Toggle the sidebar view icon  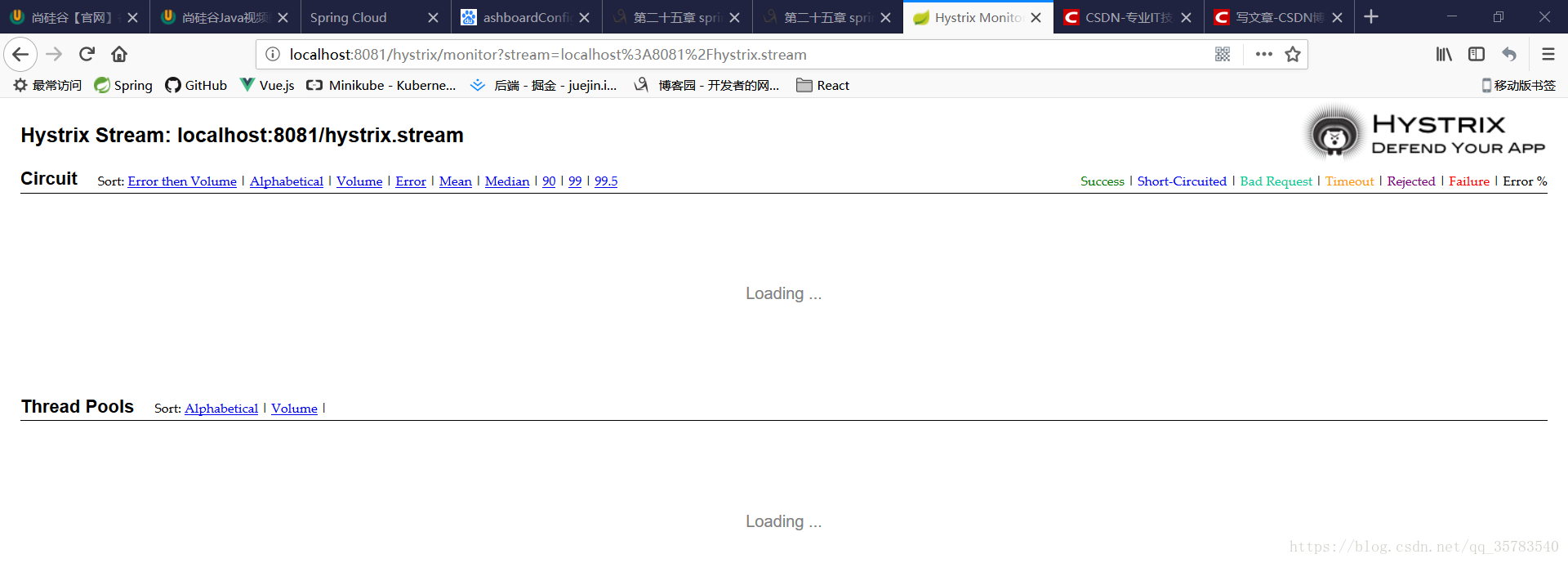point(1477,55)
